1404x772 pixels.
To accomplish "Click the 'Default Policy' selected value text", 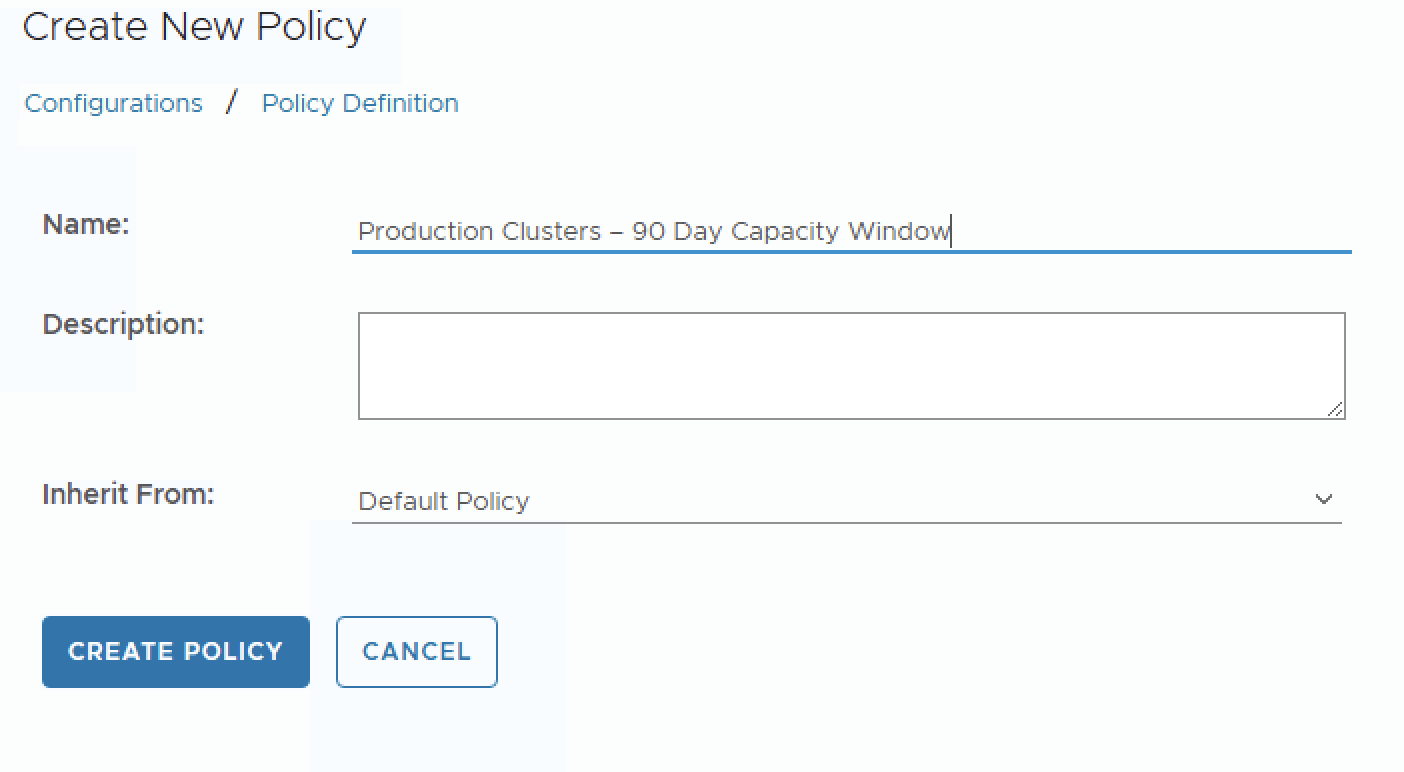I will (443, 501).
